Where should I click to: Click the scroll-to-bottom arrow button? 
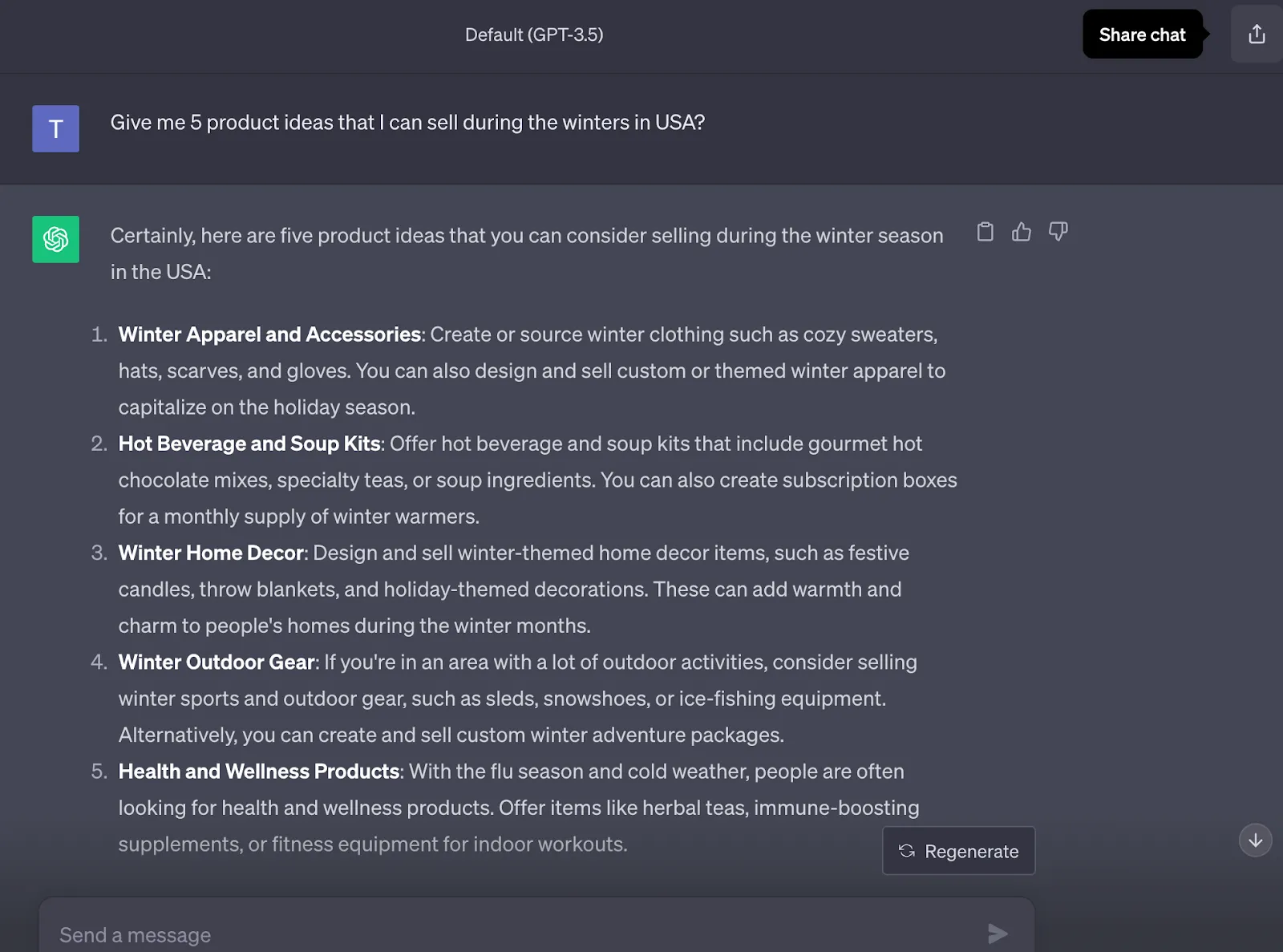1255,841
